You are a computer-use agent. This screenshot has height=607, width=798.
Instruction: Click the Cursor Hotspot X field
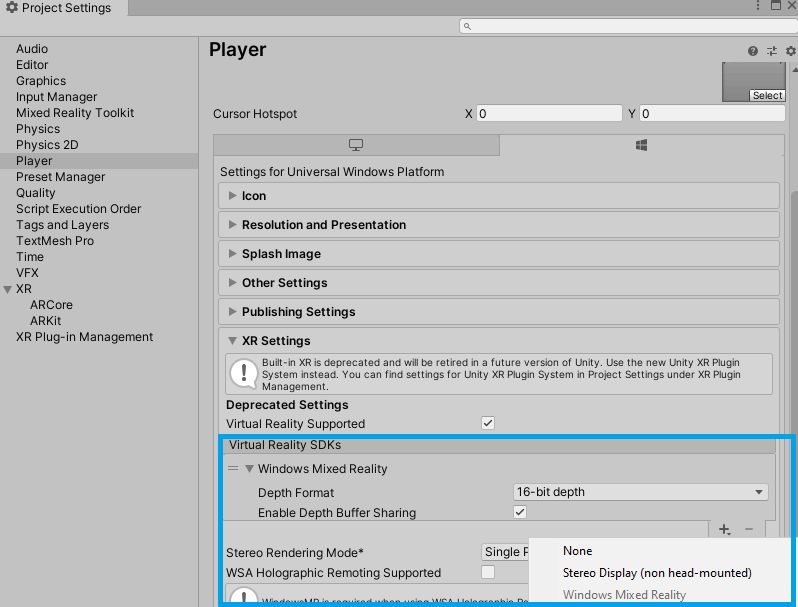[549, 113]
